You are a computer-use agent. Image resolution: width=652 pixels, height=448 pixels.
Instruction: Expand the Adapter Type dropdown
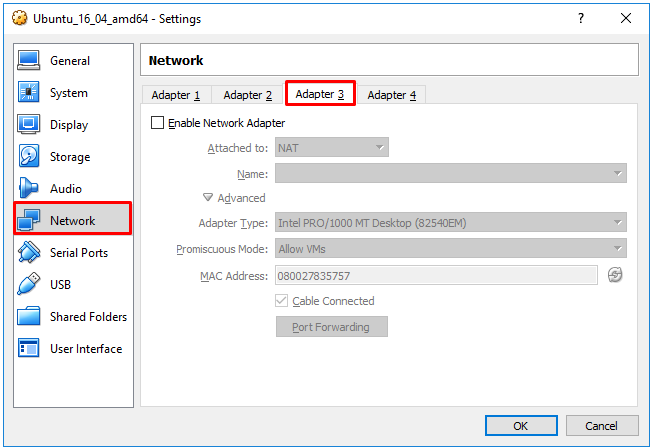coord(450,223)
